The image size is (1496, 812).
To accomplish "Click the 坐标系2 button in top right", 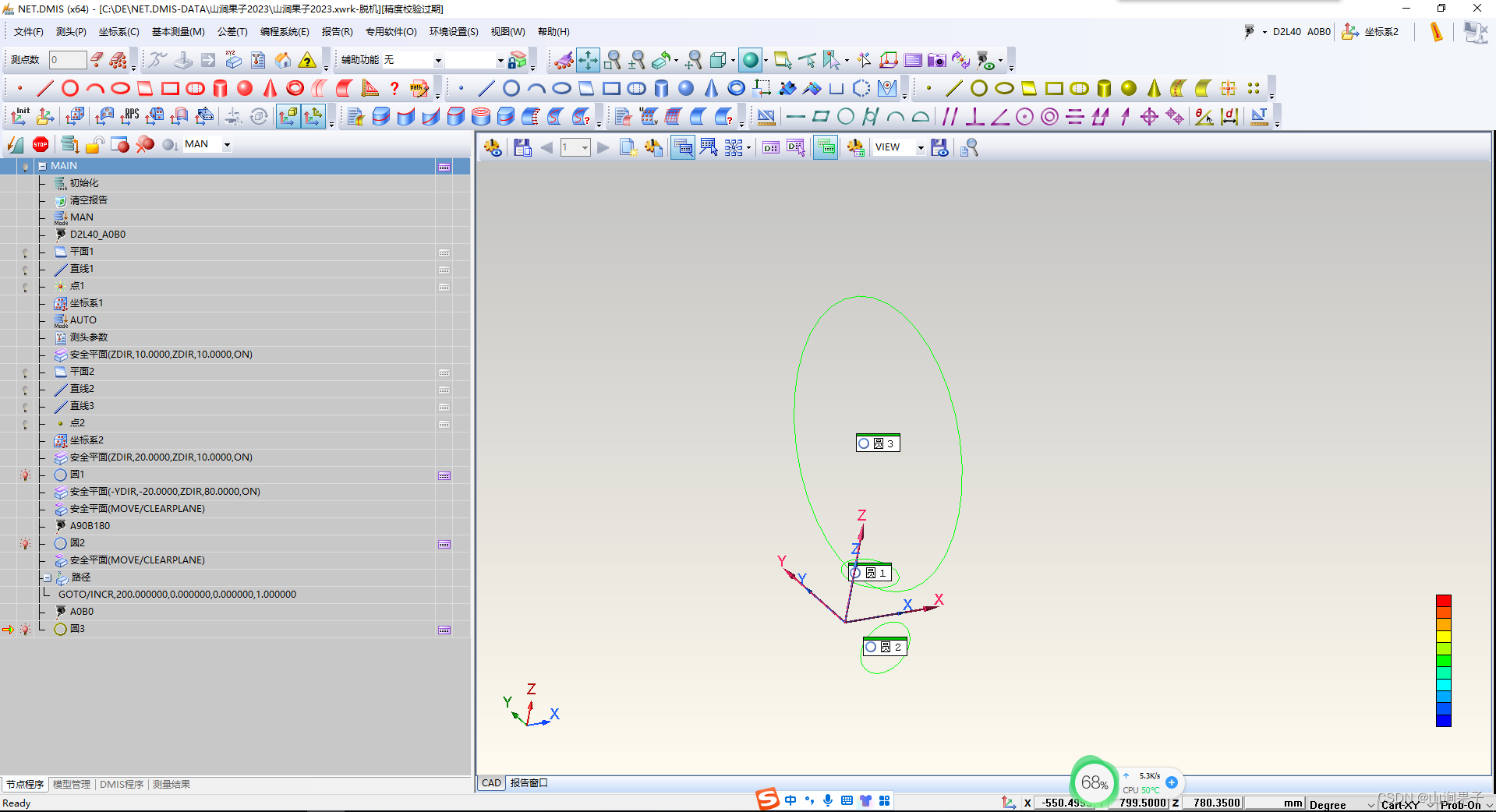I will (1371, 32).
